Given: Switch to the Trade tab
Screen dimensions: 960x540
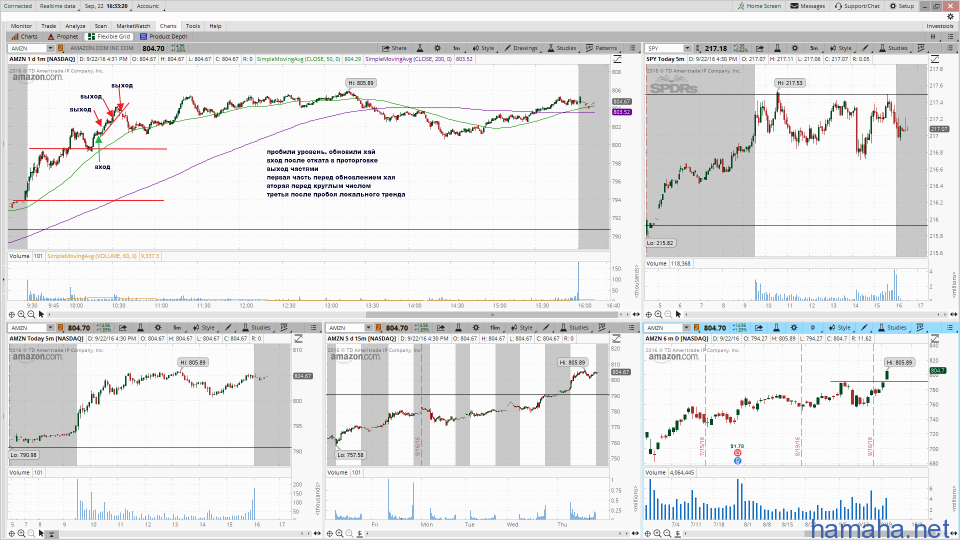Looking at the screenshot, I should [x=48, y=26].
